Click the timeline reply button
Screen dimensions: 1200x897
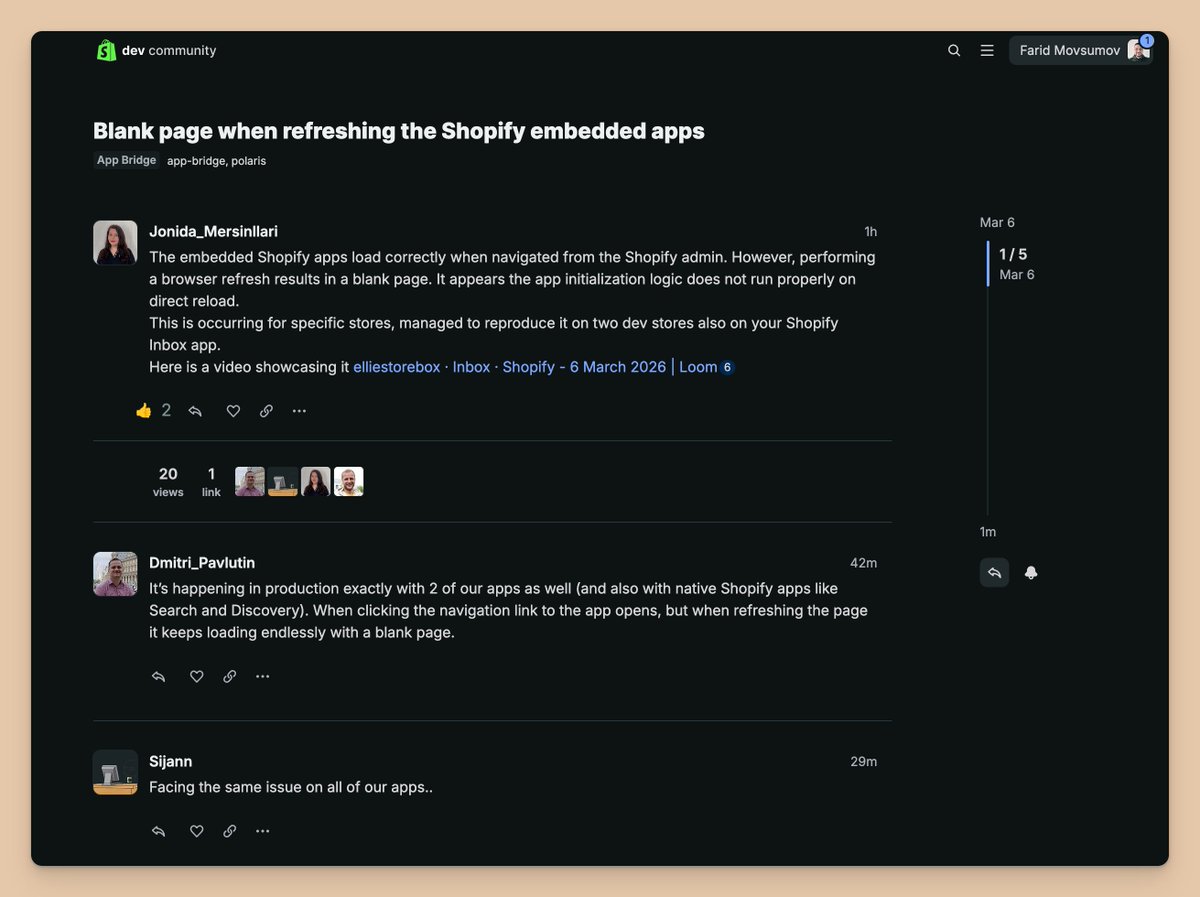coord(994,573)
